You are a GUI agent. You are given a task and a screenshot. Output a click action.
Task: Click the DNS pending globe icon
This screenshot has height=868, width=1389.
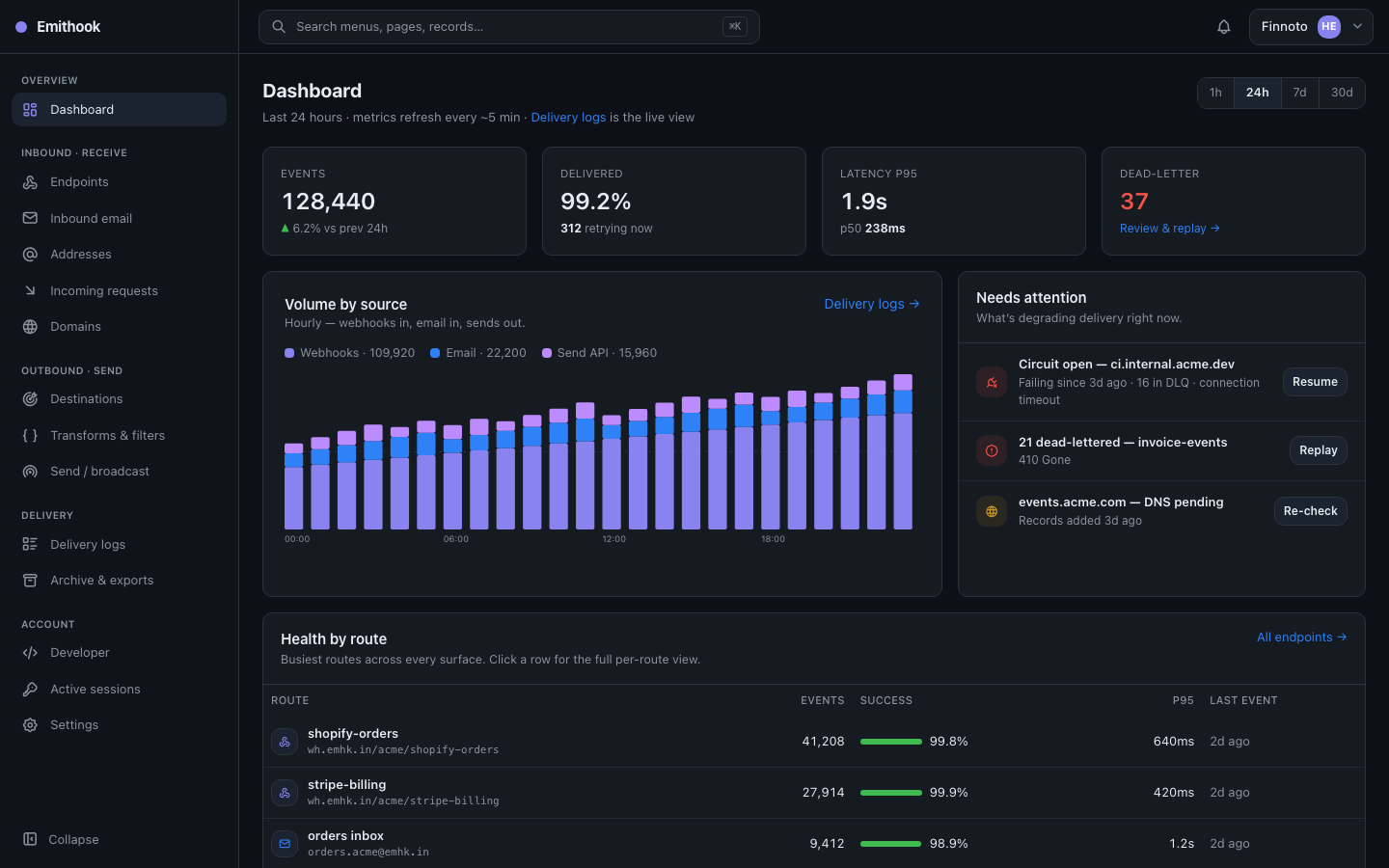(x=992, y=511)
